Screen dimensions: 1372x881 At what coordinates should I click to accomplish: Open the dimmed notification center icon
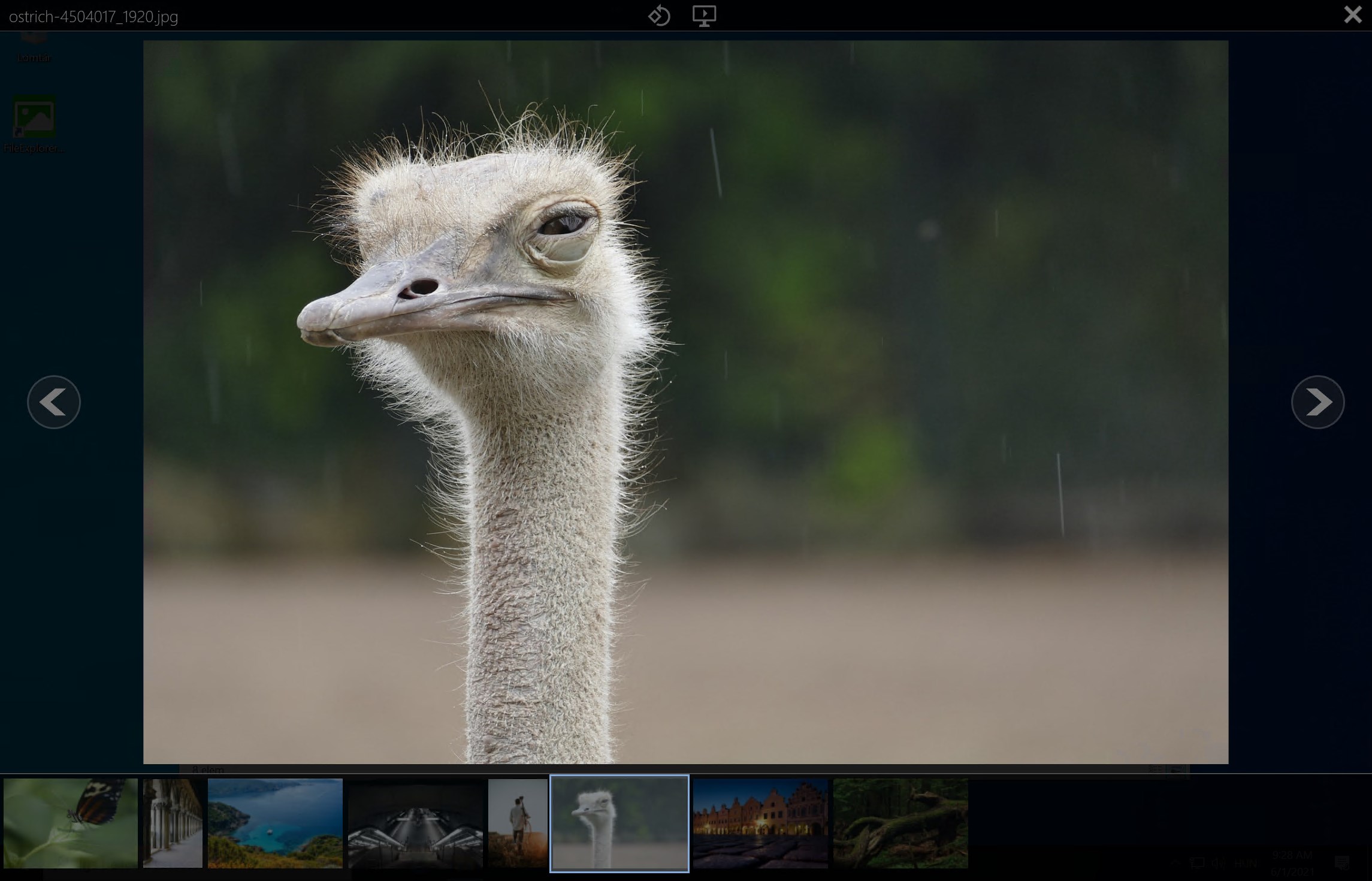tap(1342, 863)
